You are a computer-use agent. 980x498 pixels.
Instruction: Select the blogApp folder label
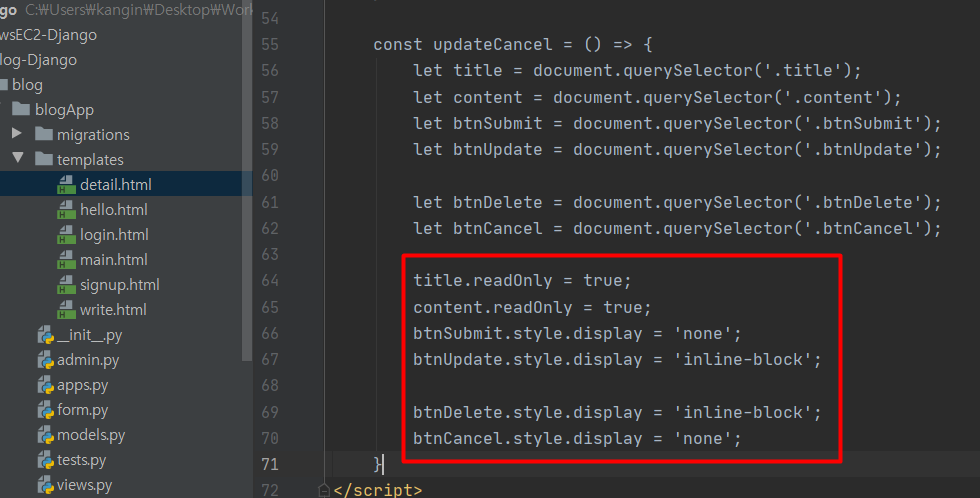(64, 110)
